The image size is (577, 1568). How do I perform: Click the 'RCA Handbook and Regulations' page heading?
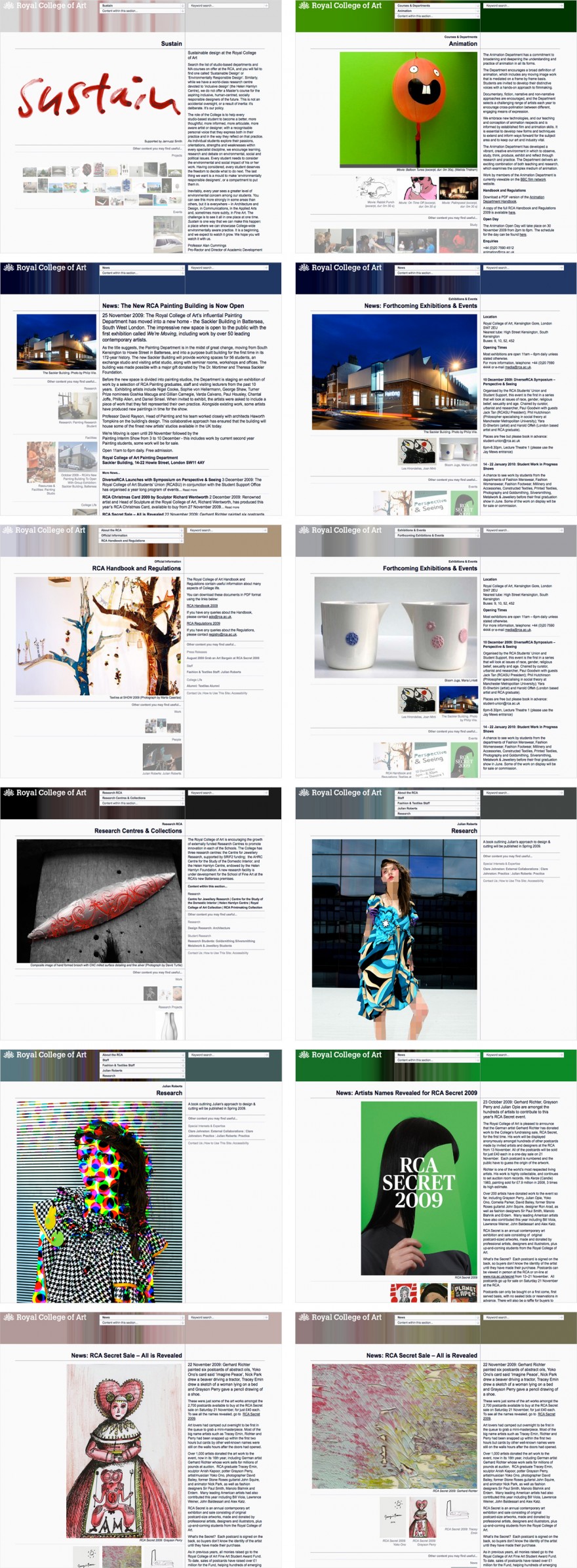136,568
